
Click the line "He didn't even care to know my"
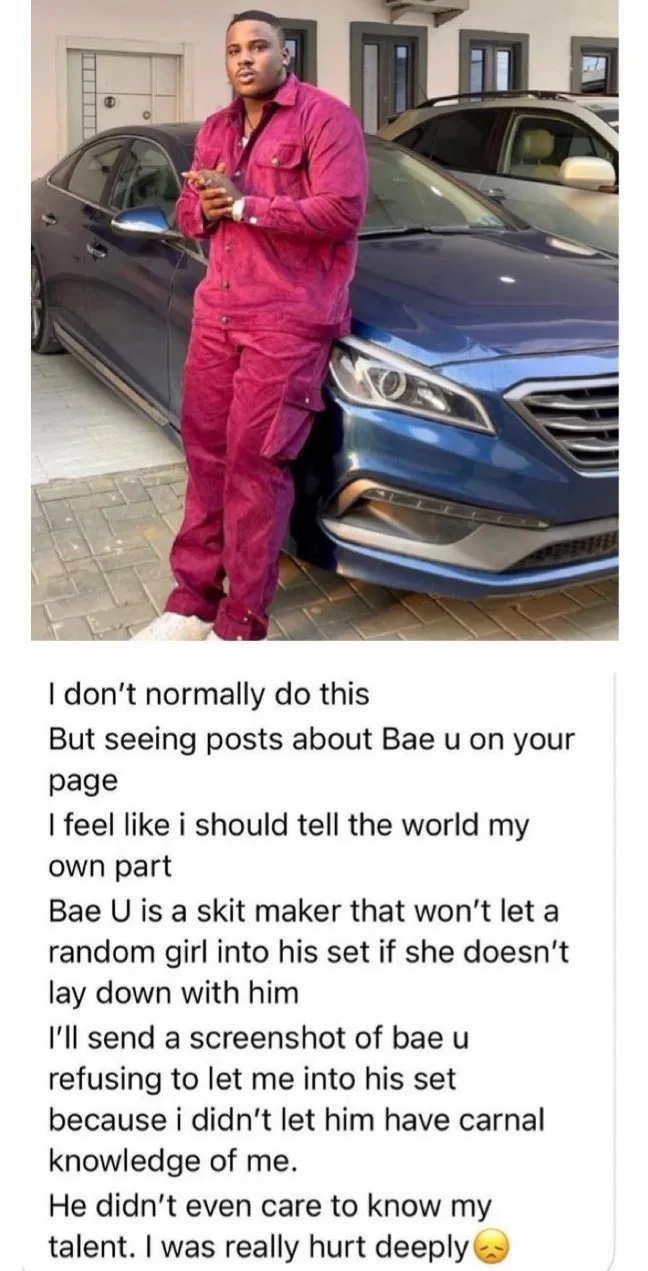pyautogui.click(x=269, y=1205)
